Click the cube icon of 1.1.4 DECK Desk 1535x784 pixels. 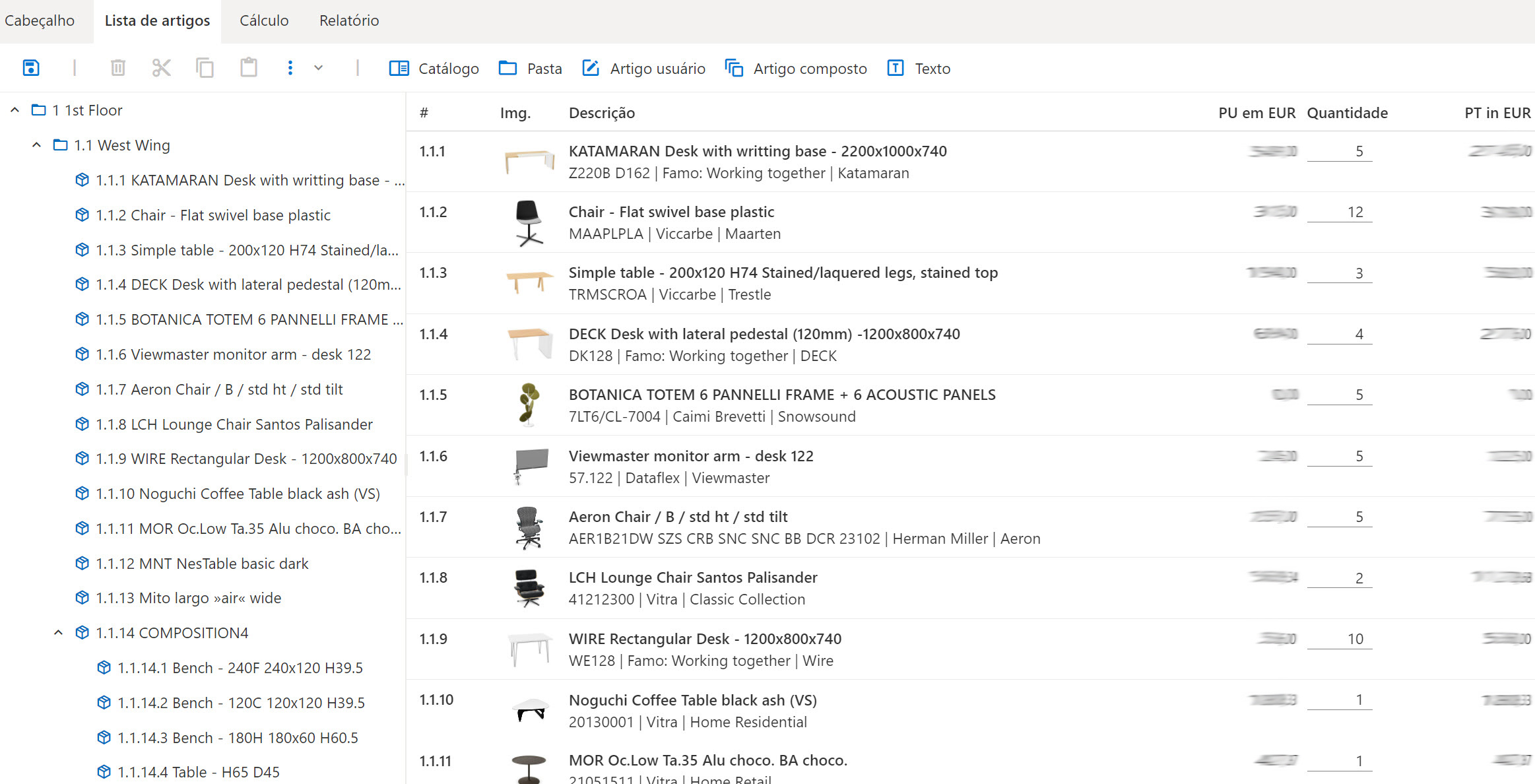82,284
